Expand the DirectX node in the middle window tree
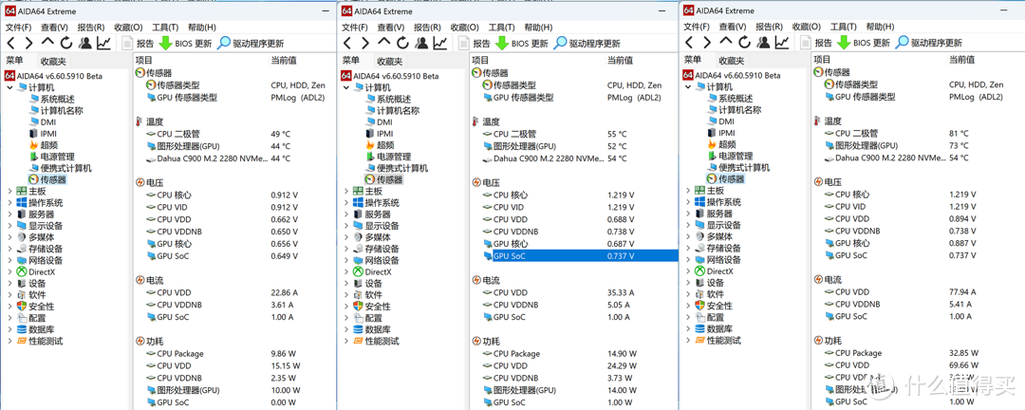The height and width of the screenshot is (410, 1025). (346, 272)
